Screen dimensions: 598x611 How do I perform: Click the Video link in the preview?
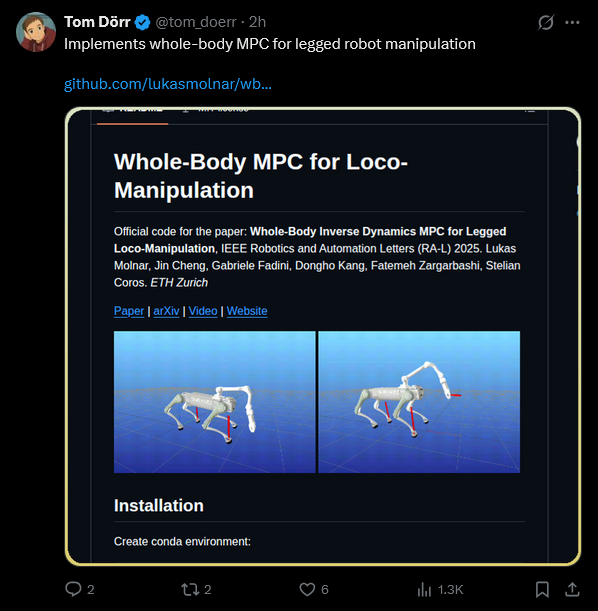tap(203, 311)
